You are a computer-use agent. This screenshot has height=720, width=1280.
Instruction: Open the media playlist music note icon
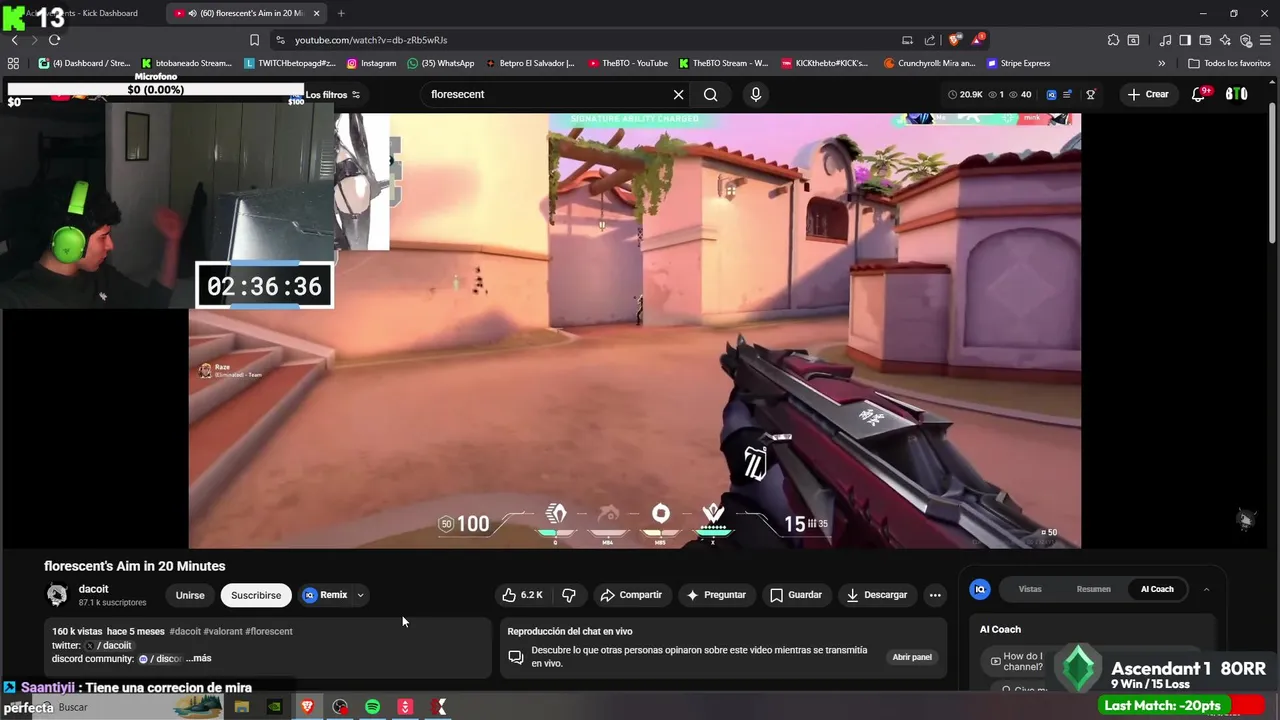[1165, 40]
